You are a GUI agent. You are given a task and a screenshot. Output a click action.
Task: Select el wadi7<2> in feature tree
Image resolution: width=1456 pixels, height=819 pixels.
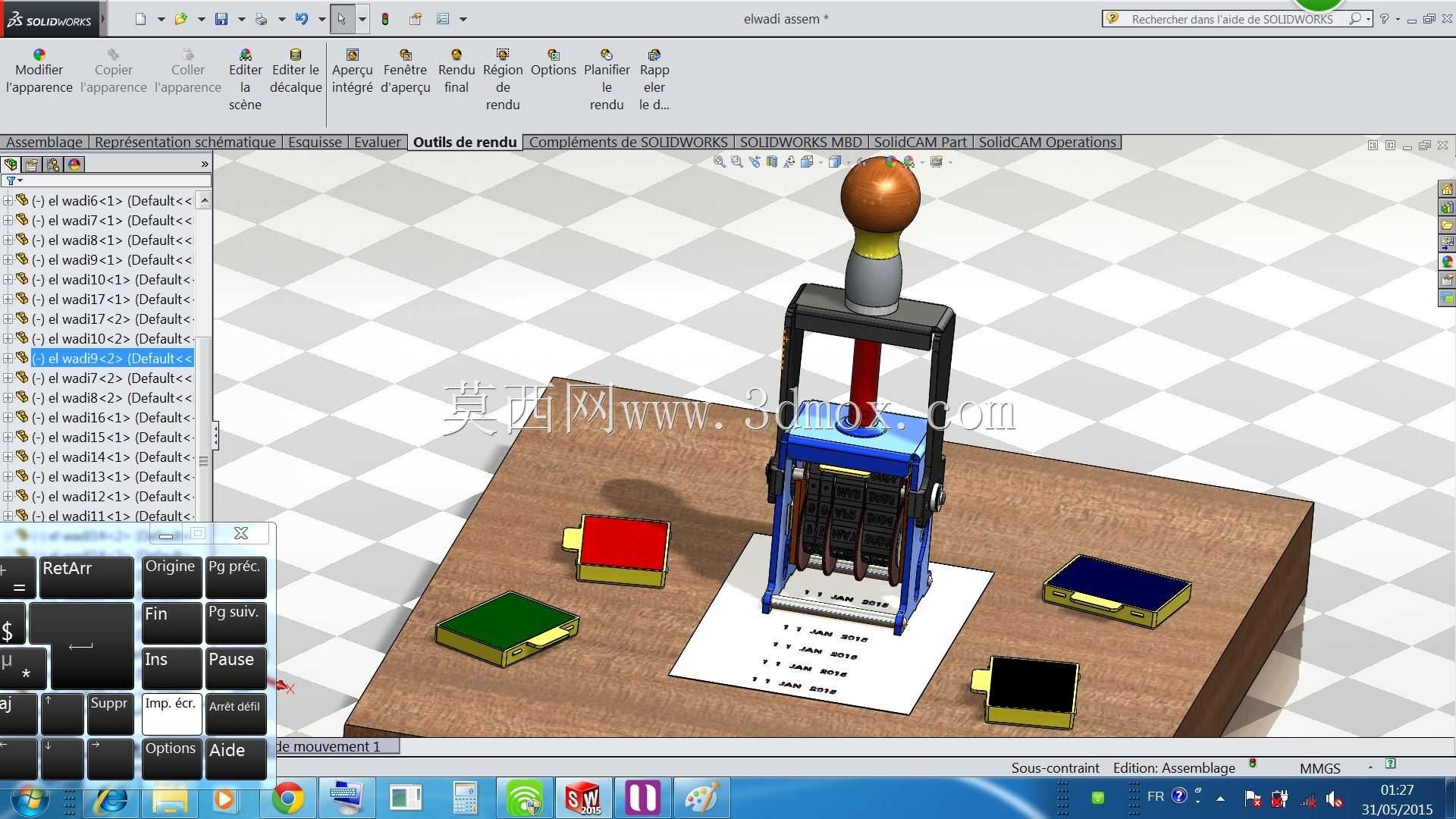tap(112, 378)
